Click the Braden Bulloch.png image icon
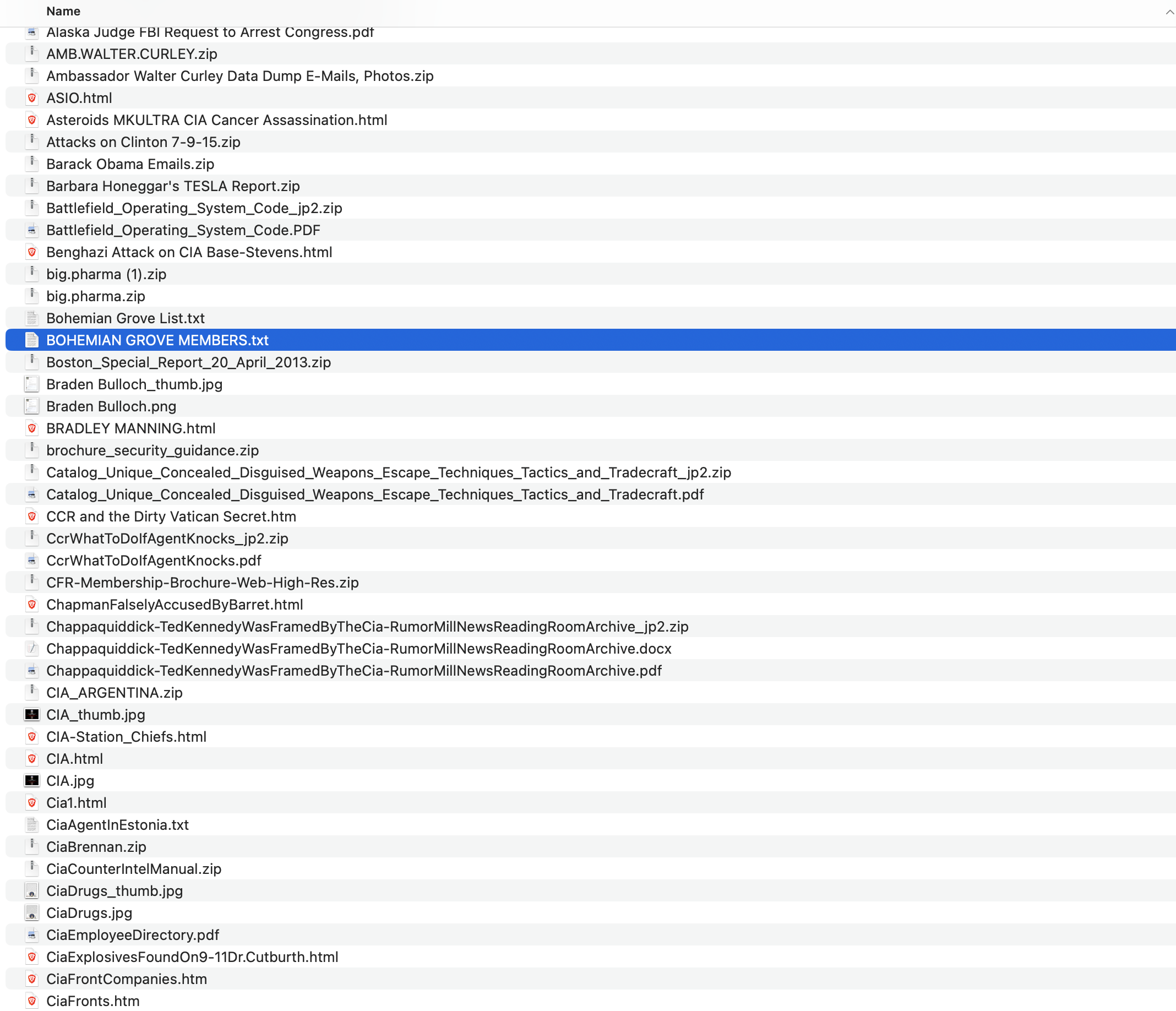Image resolution: width=1176 pixels, height=1011 pixels. click(32, 406)
